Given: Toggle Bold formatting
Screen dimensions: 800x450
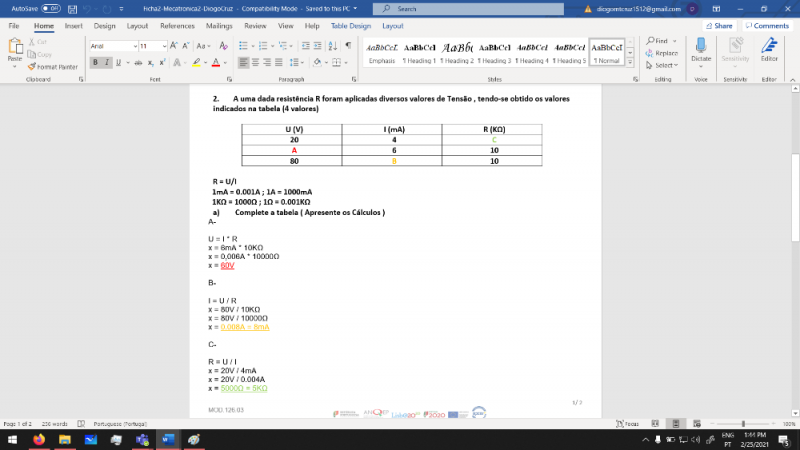Looking at the screenshot, I should coord(96,62).
